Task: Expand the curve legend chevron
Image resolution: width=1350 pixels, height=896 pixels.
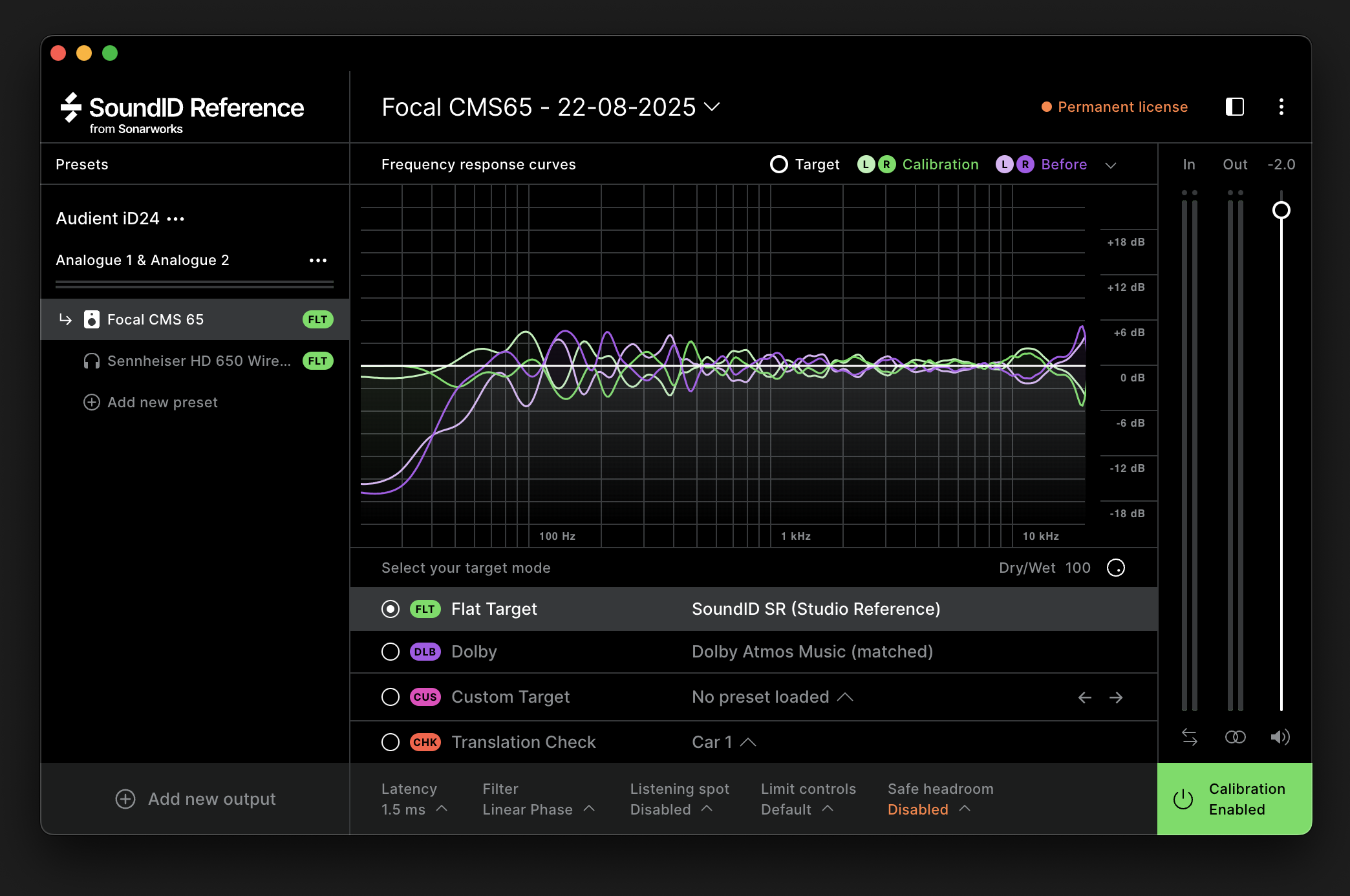Action: click(1111, 165)
